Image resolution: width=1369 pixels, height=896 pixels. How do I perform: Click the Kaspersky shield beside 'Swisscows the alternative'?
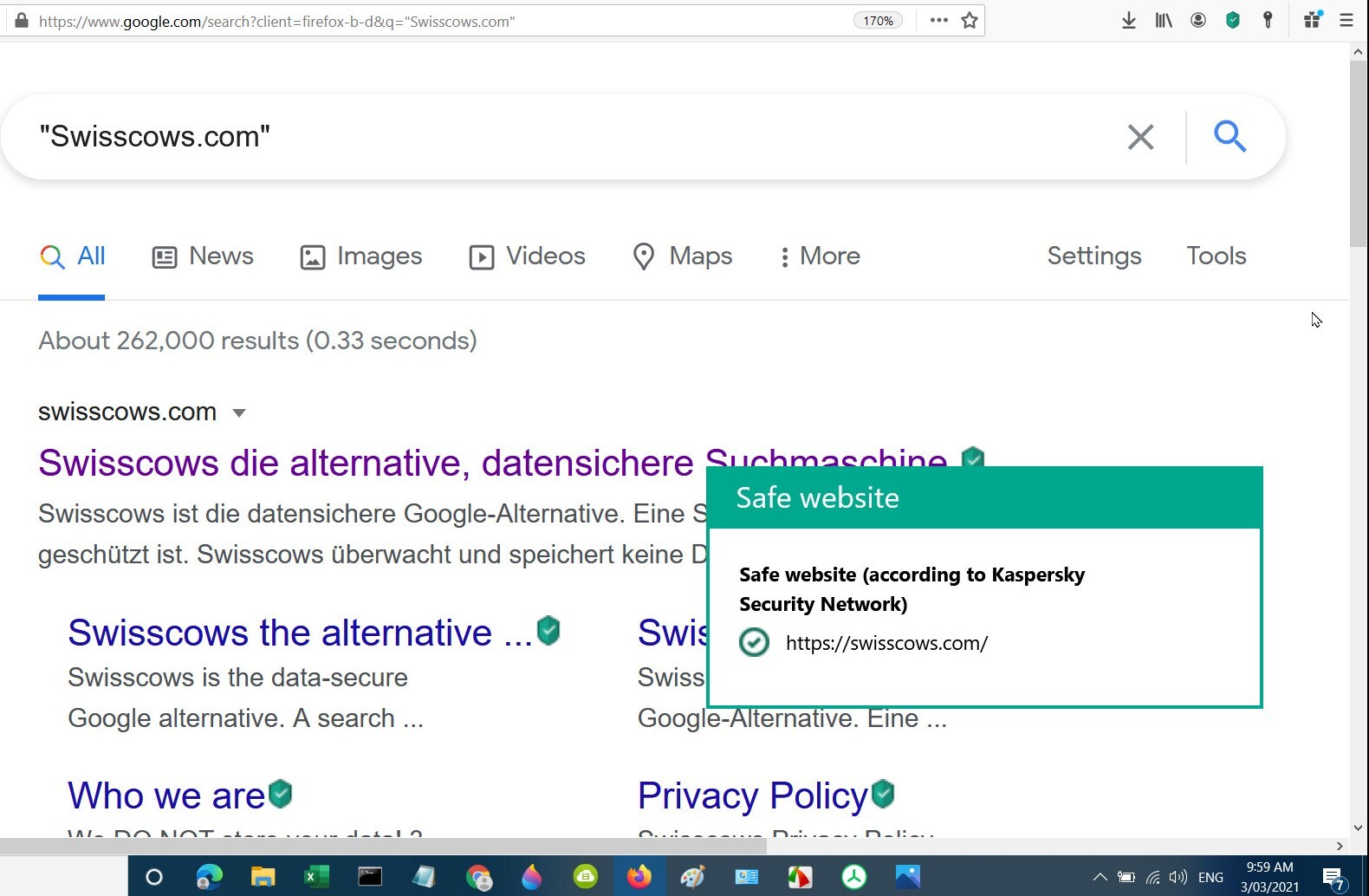[548, 631]
